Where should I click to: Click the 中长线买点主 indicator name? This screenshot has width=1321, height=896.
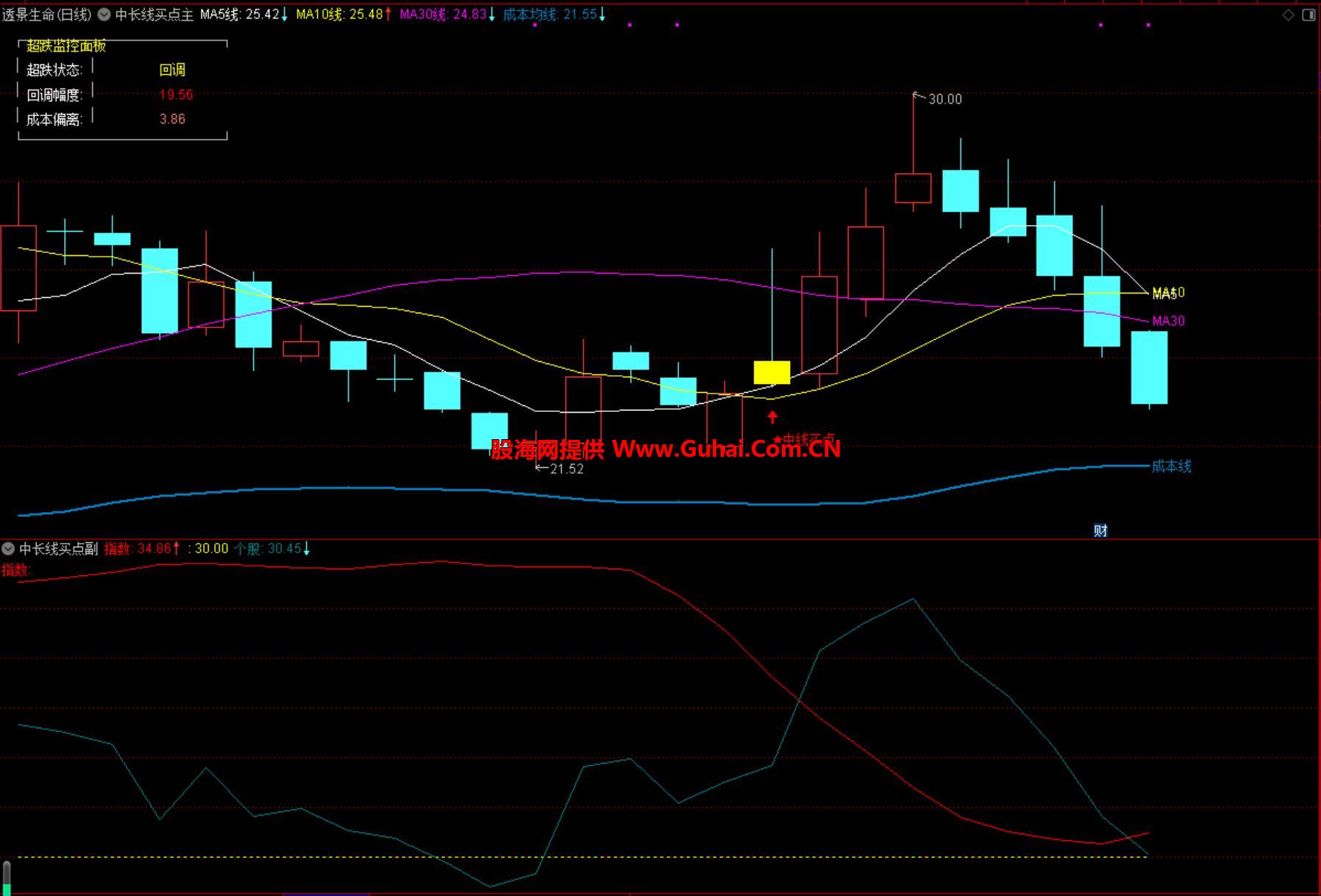pyautogui.click(x=154, y=15)
